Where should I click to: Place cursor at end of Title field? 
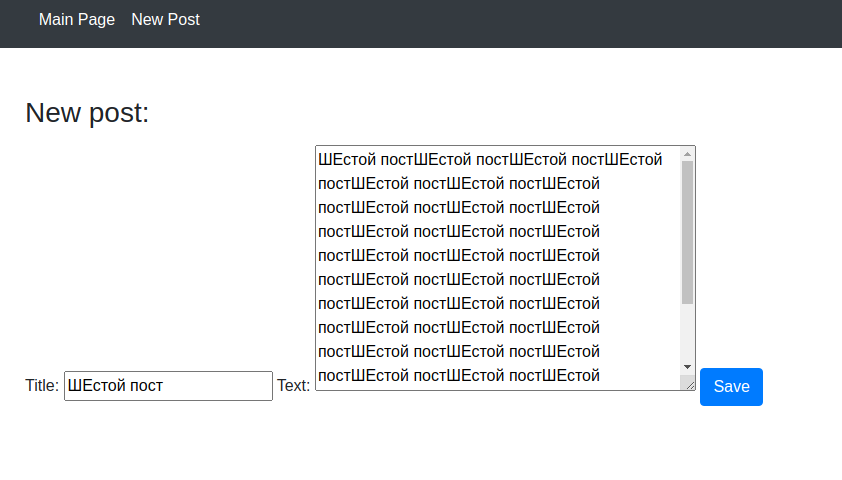click(230, 386)
